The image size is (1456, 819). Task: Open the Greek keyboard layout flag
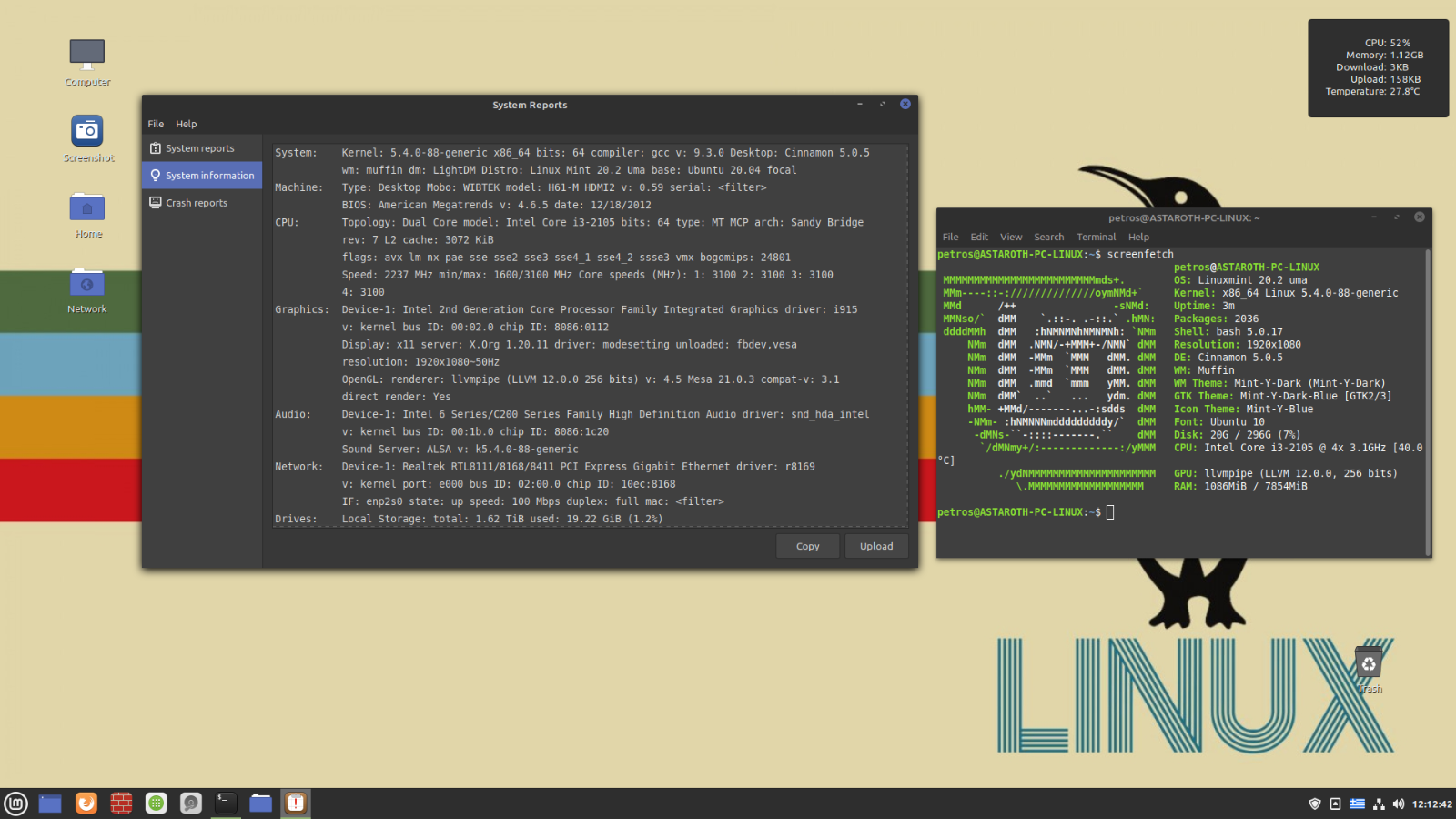tap(1357, 804)
